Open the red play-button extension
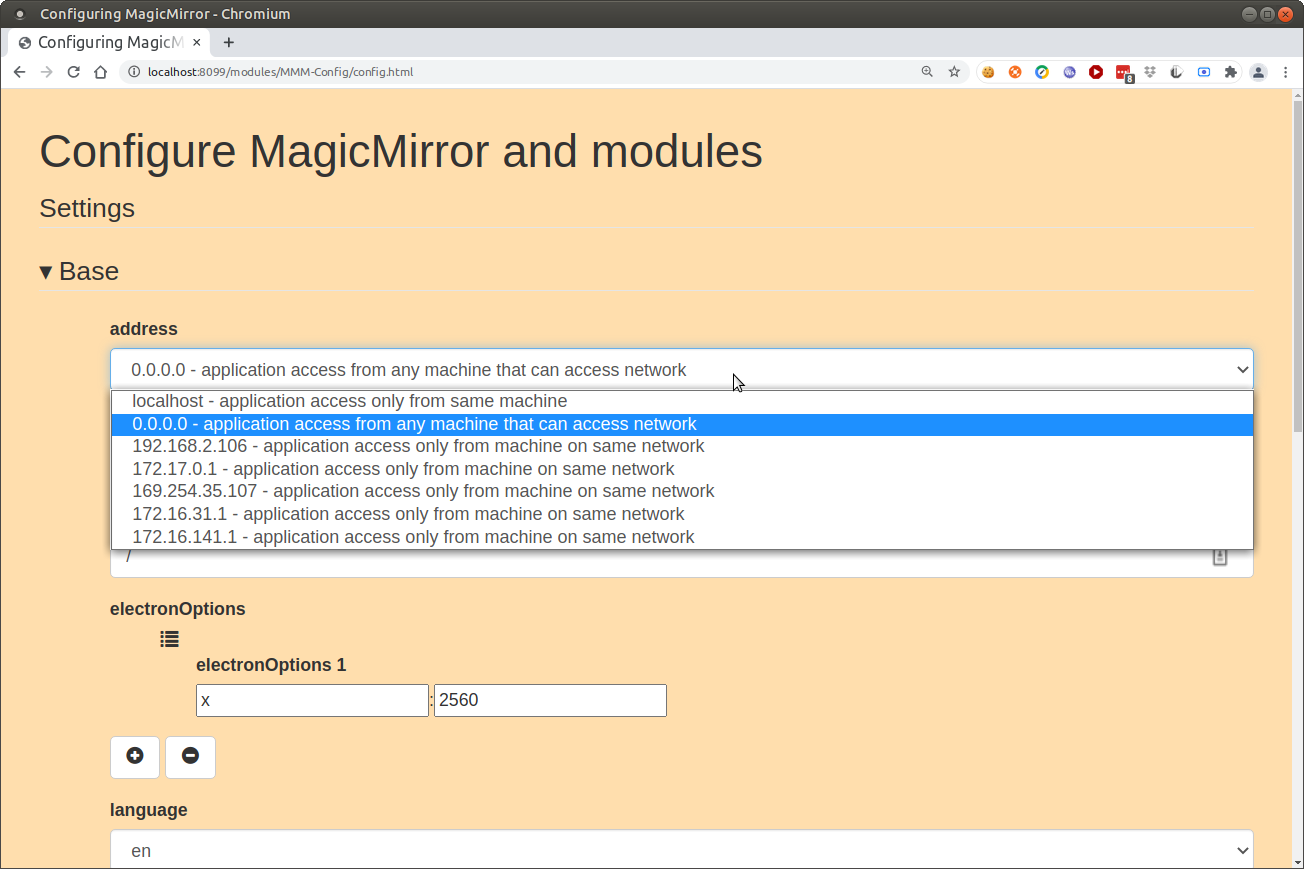Screen dimensions: 1304x869 [x=1096, y=72]
